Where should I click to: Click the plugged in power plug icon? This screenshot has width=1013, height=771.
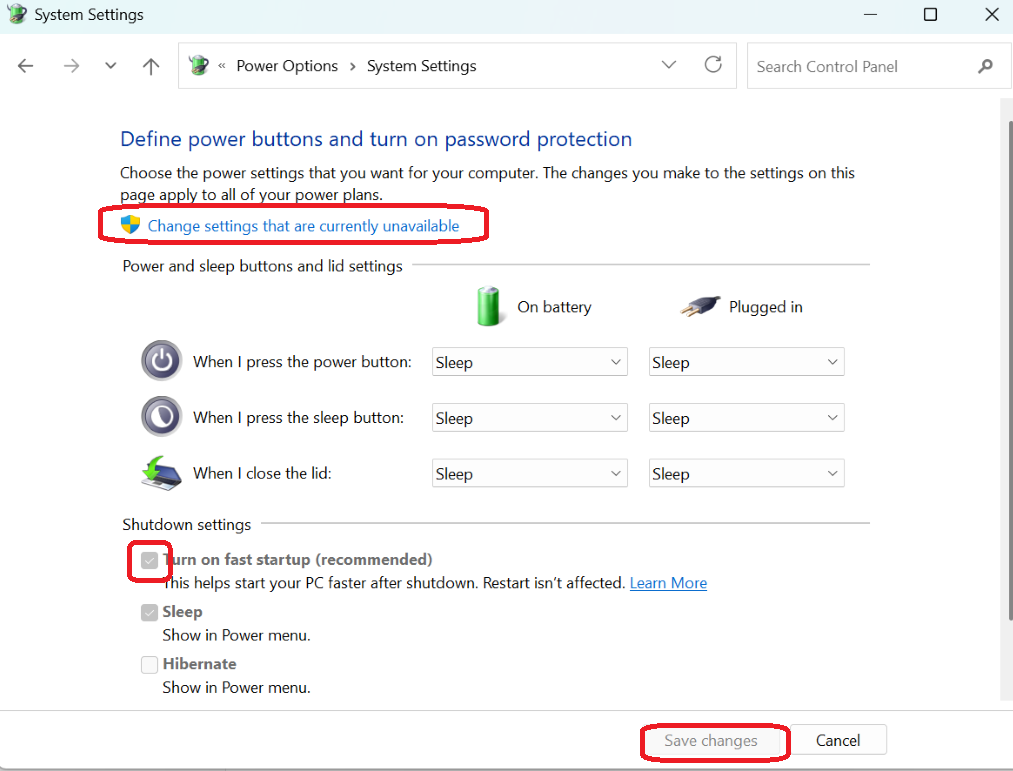point(700,306)
